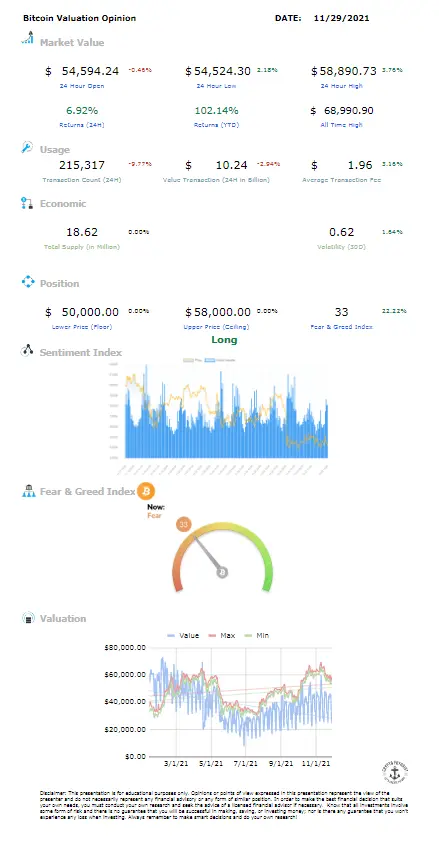Click the $58,000.00 ceiling price
Image resolution: width=439 pixels, height=842 pixels.
click(218, 312)
